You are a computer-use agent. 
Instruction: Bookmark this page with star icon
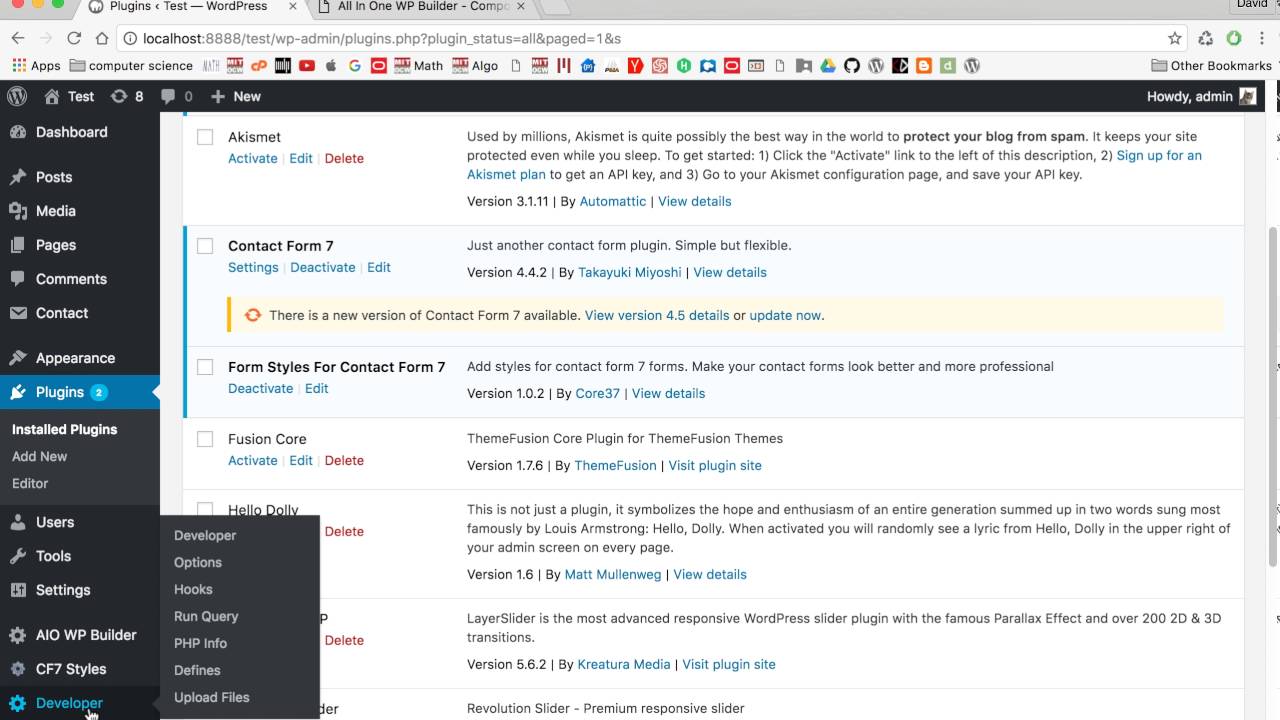(1175, 38)
